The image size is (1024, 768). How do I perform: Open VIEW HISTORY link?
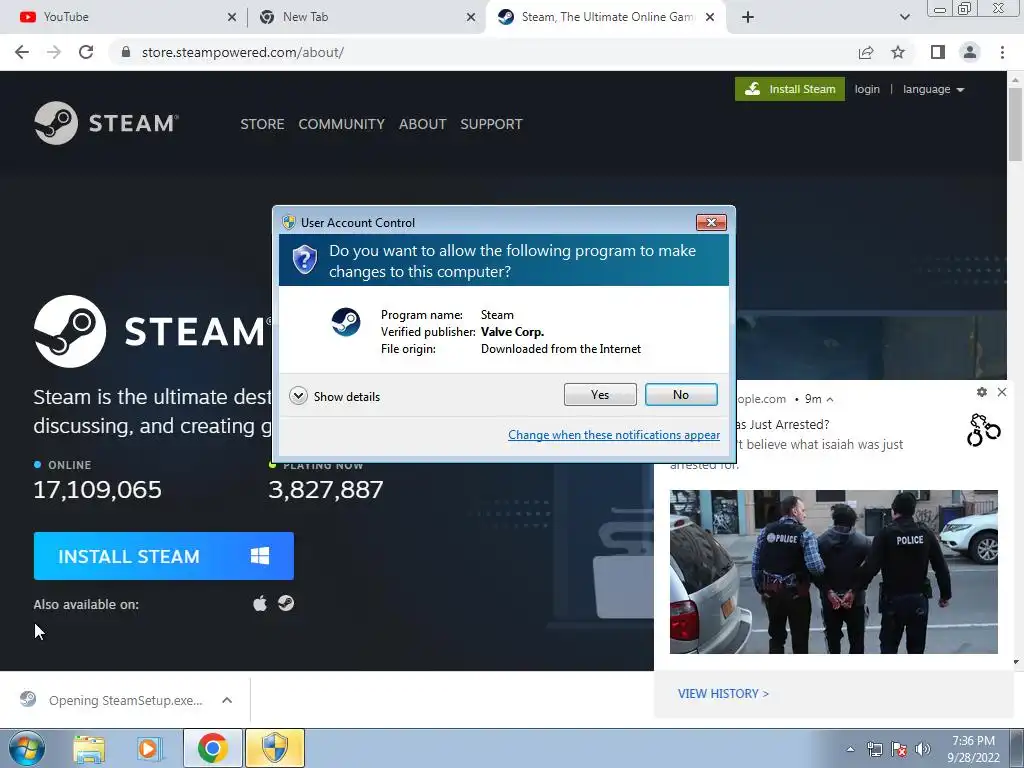723,694
